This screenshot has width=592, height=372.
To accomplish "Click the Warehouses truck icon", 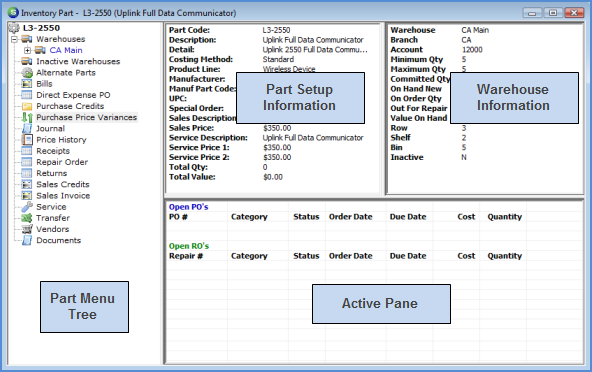I will tap(26, 39).
